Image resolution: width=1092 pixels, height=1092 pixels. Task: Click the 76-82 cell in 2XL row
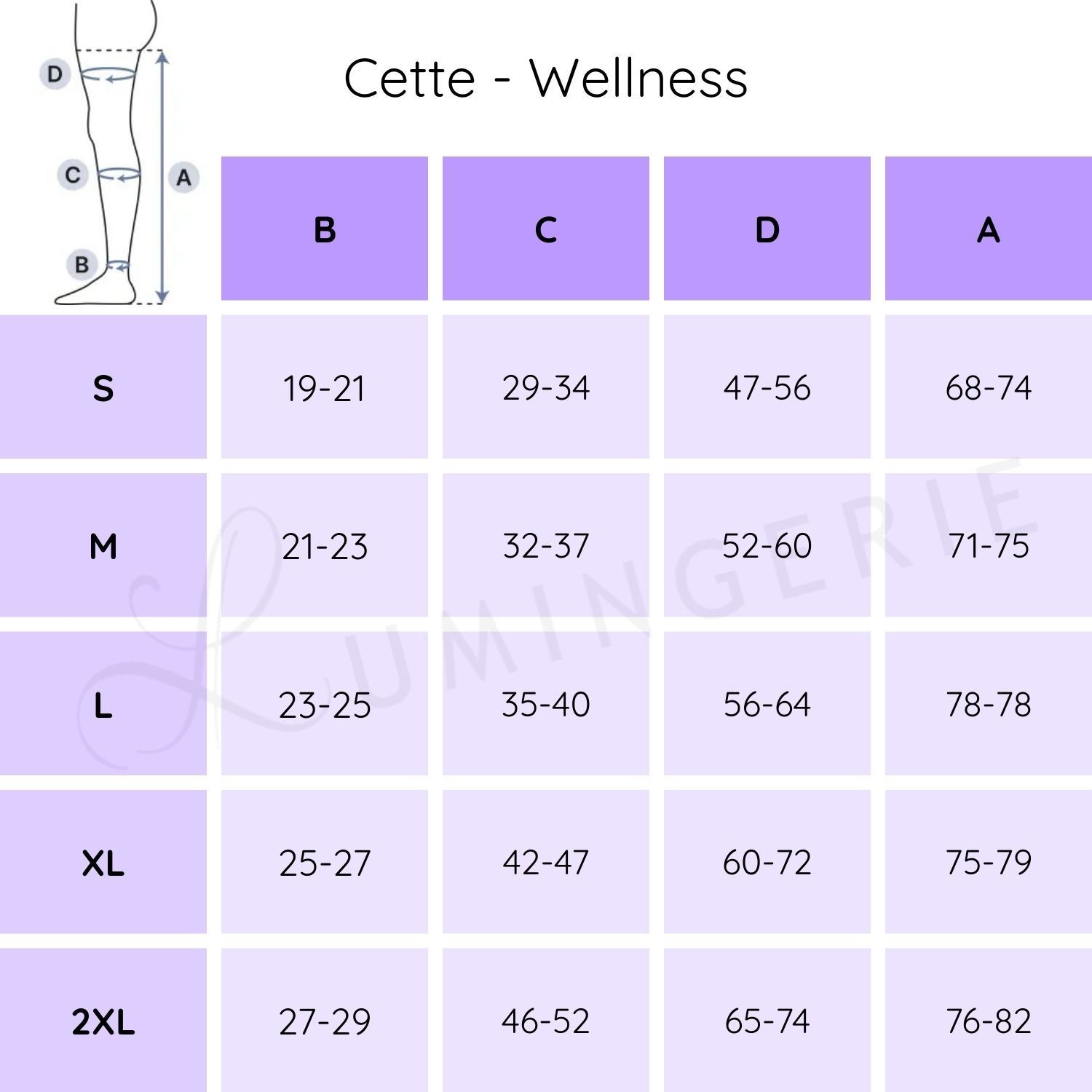(988, 1021)
